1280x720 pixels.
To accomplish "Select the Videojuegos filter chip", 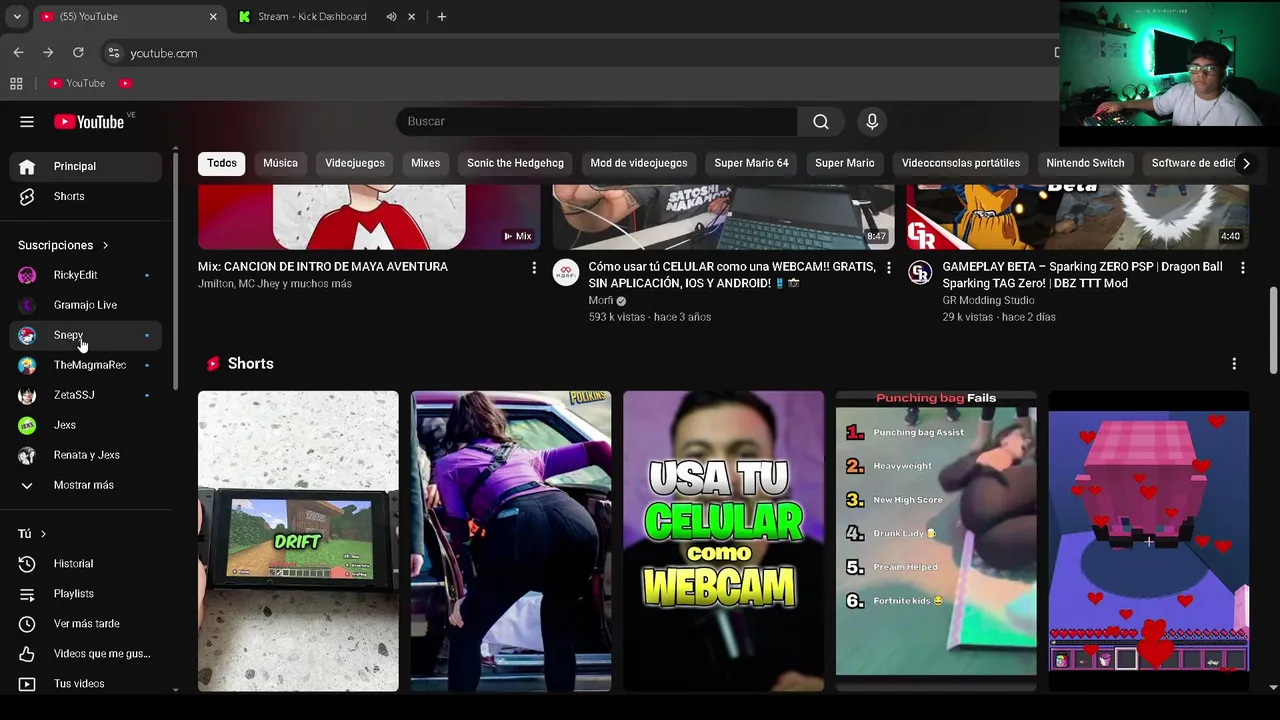I will pyautogui.click(x=355, y=163).
